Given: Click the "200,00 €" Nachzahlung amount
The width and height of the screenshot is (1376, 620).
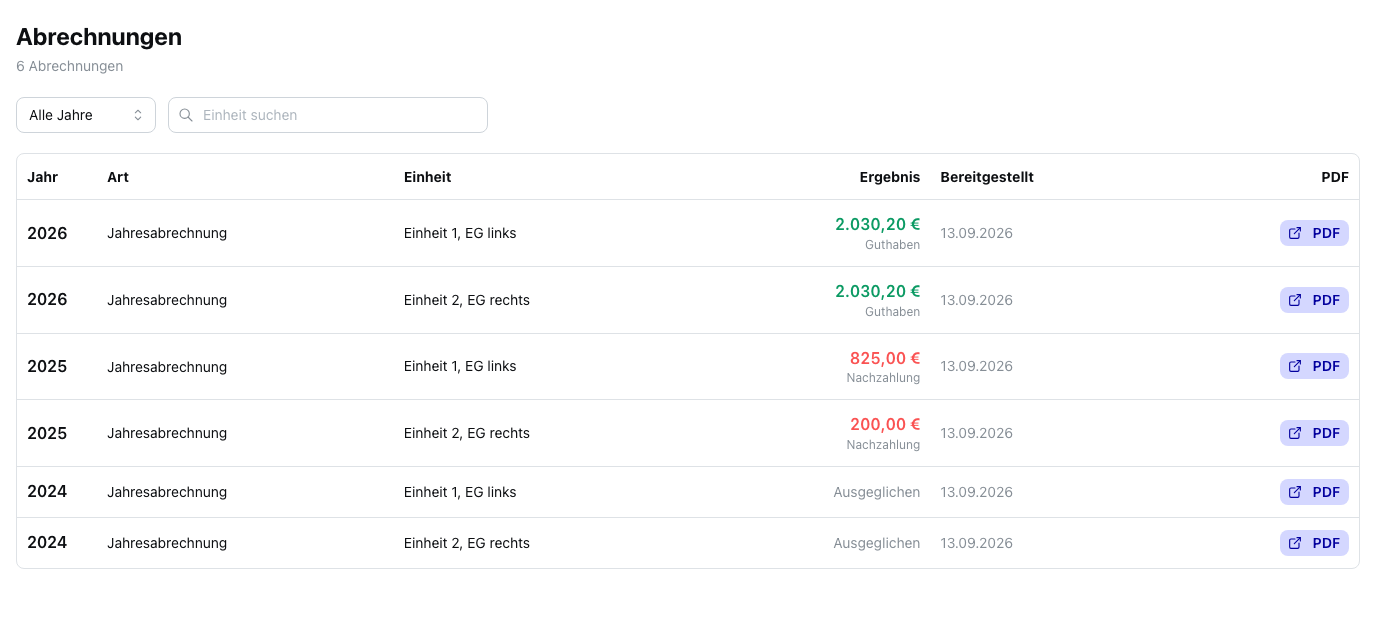Looking at the screenshot, I should pyautogui.click(x=885, y=424).
